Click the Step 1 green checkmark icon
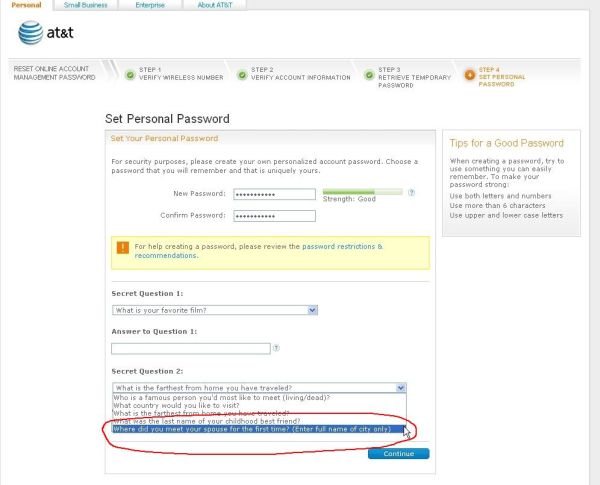The height and width of the screenshot is (485, 600). (x=130, y=75)
